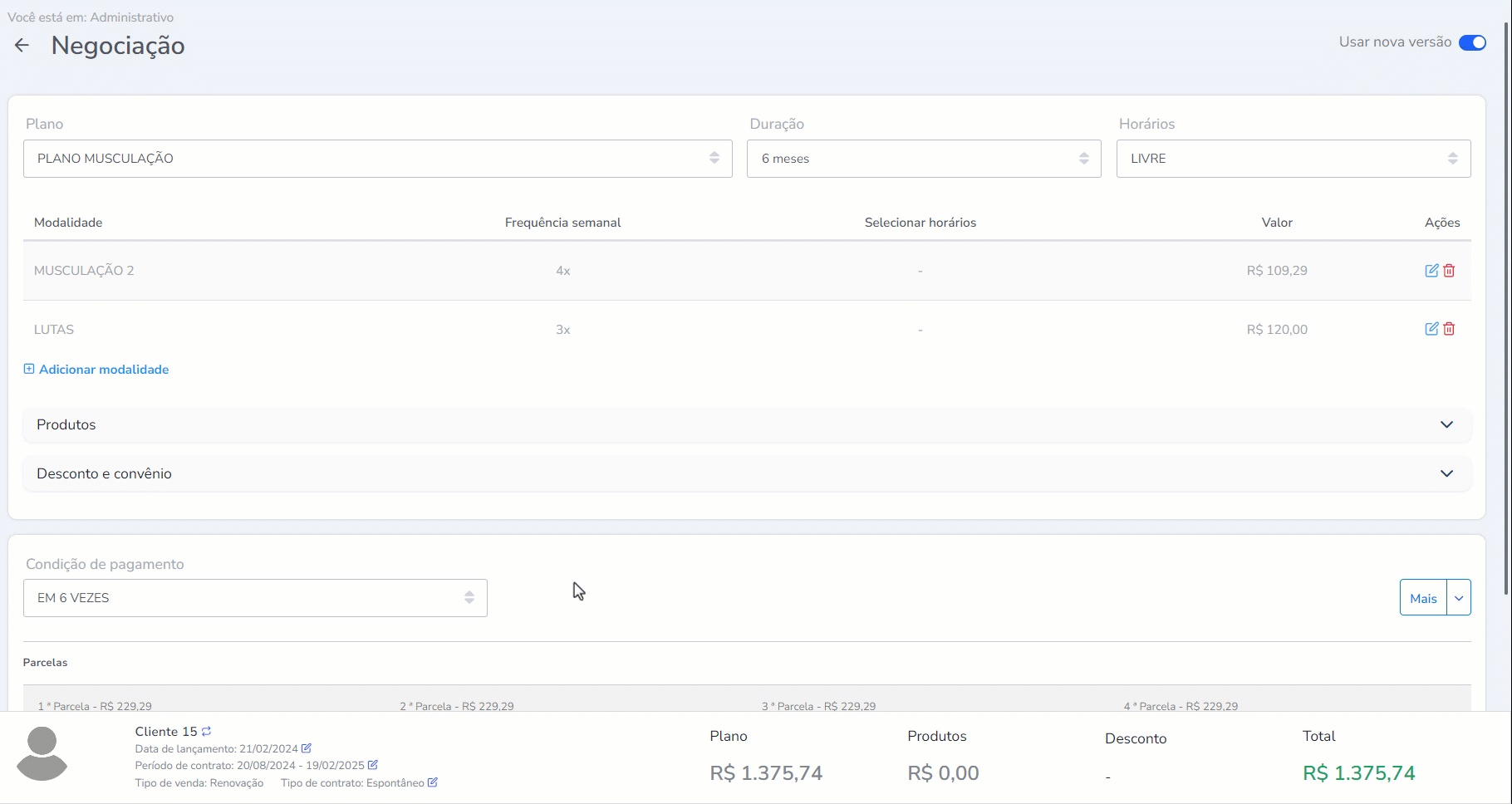
Task: Click swap icon next to Cliente 15
Action: pyautogui.click(x=207, y=732)
